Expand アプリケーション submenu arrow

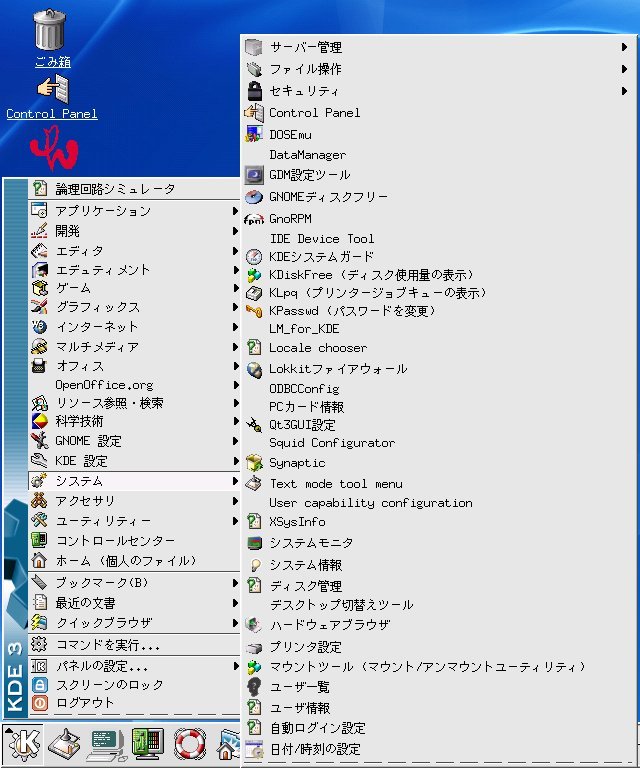coord(235,211)
